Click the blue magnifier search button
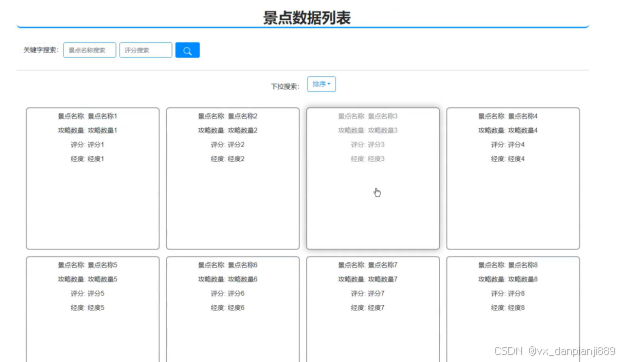The width and height of the screenshot is (624, 362). [187, 50]
